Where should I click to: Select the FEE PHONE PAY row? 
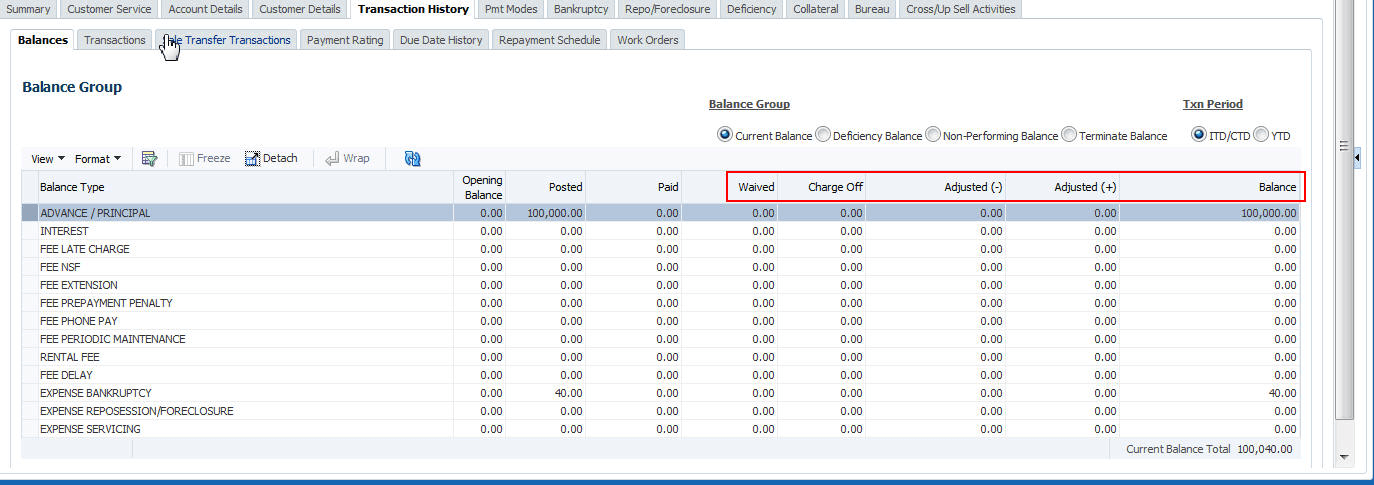(x=661, y=321)
